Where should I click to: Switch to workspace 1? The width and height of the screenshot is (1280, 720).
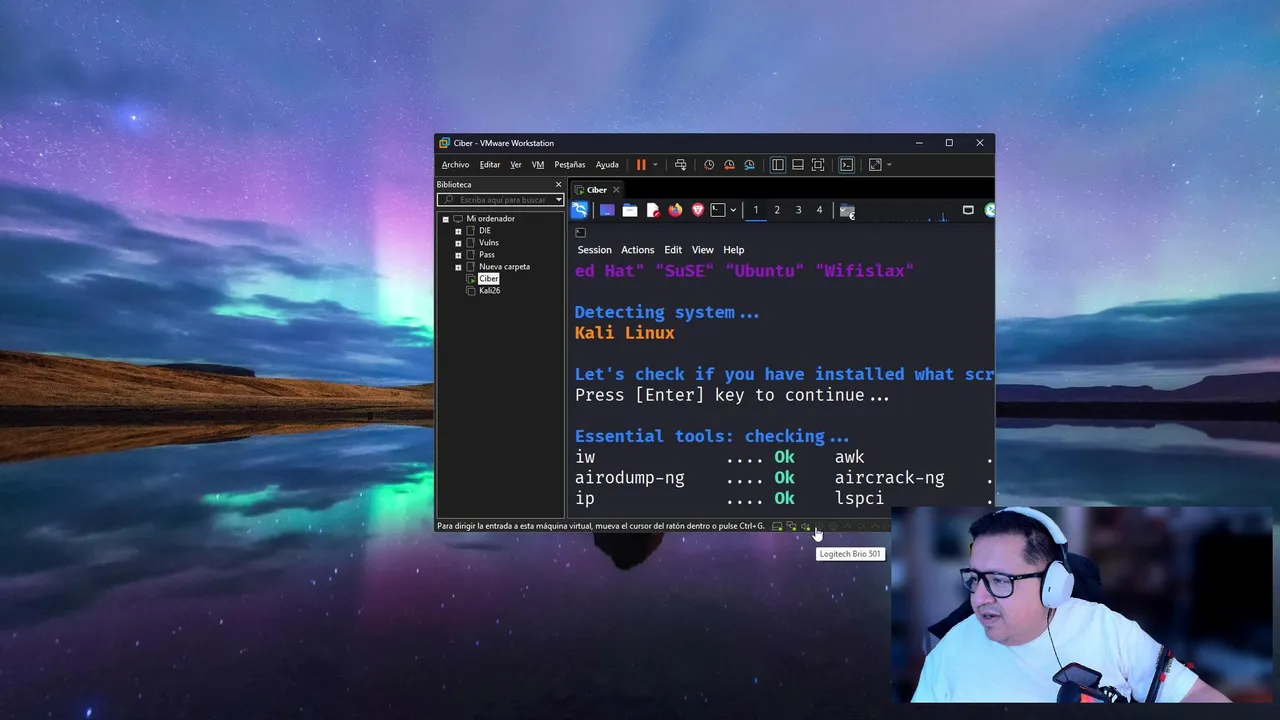(756, 210)
